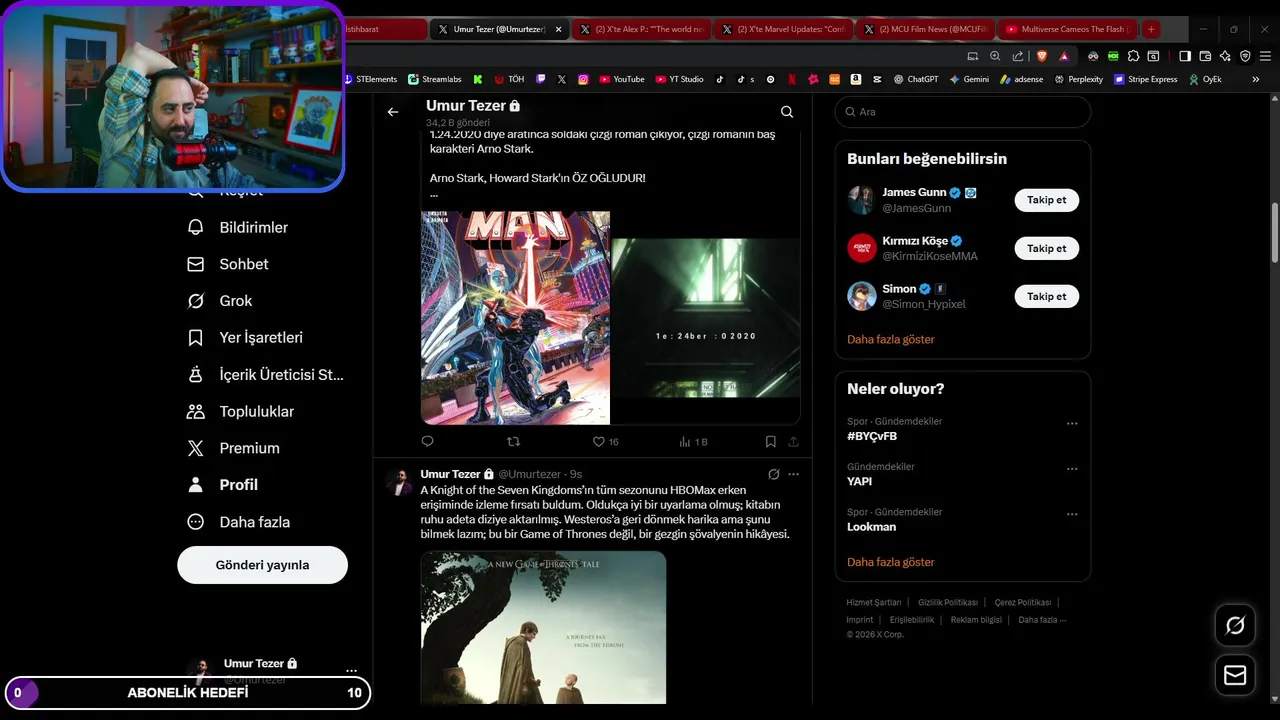Viewport: 1280px width, 720px height.
Task: Open the green 1e:24ber:02020 screenshot image
Action: [706, 318]
